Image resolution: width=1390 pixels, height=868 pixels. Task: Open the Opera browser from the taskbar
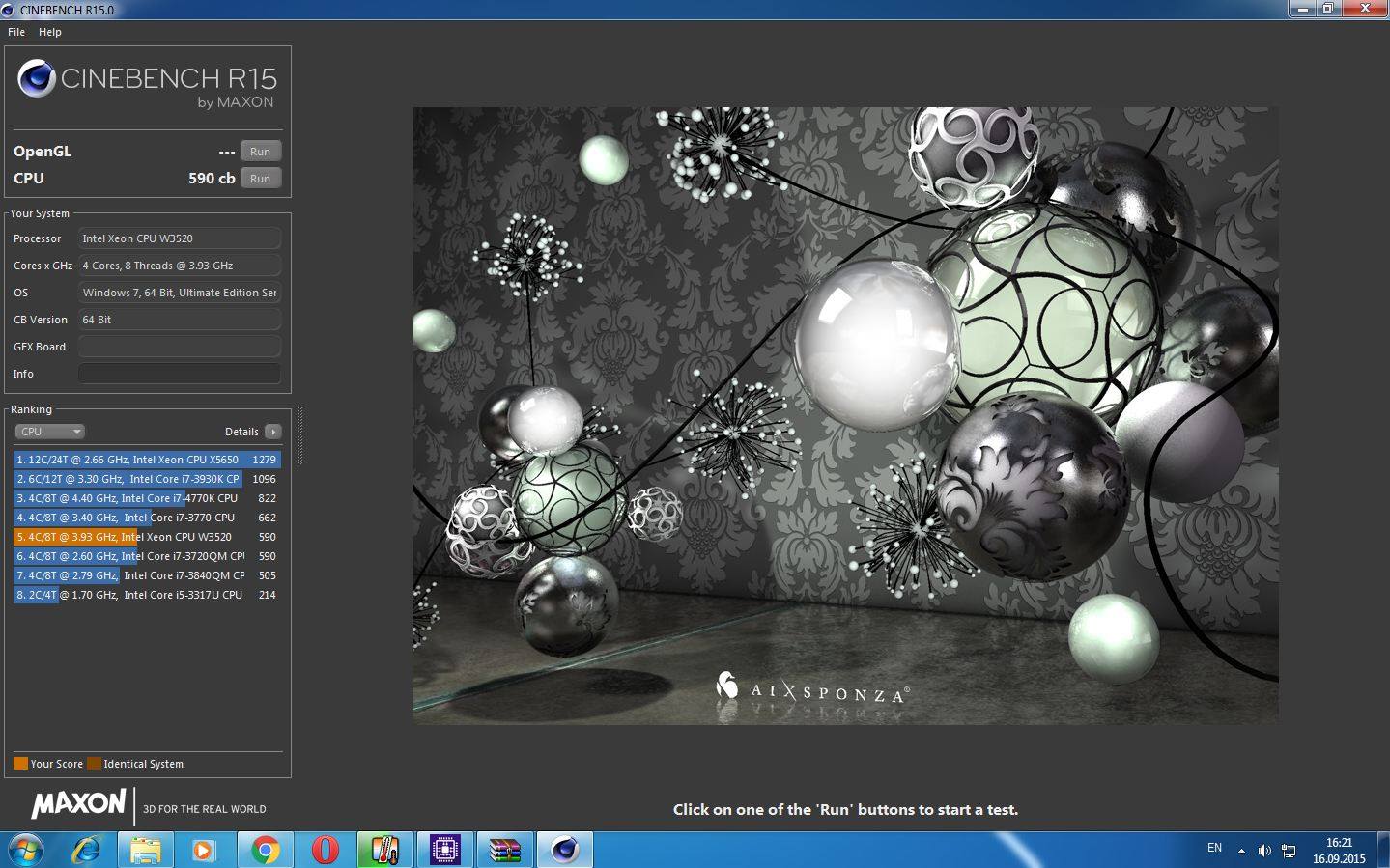pos(326,850)
